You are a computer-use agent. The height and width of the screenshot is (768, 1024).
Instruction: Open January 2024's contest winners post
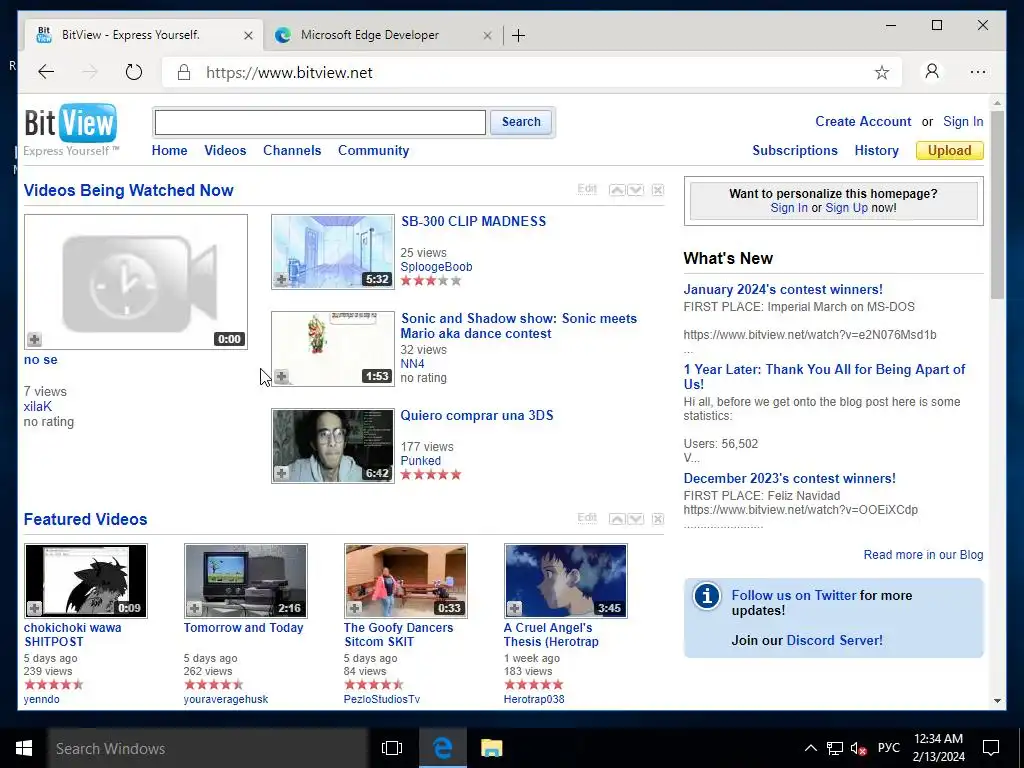click(x=783, y=289)
